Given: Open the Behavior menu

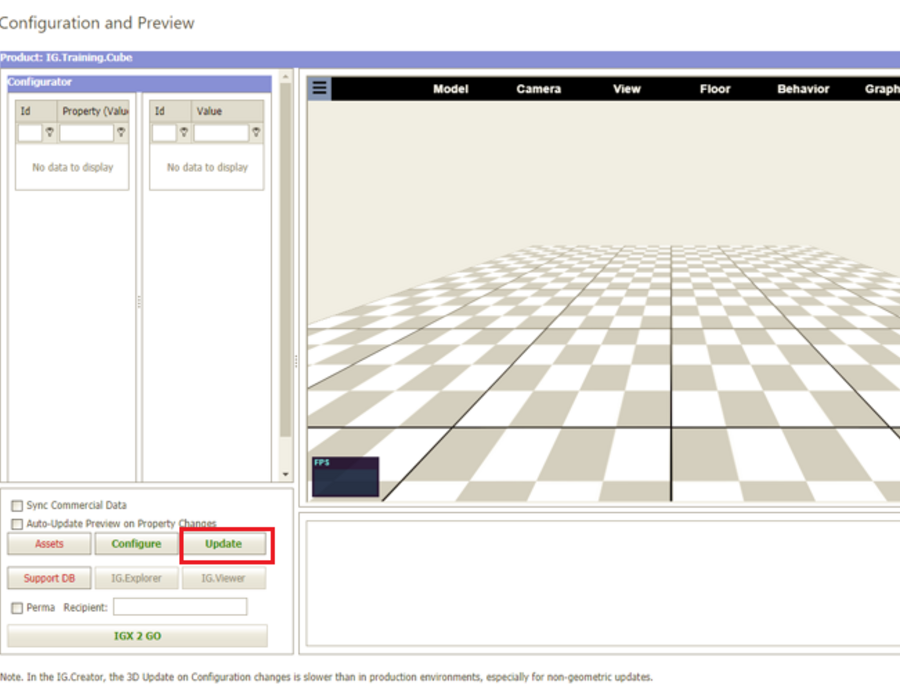Looking at the screenshot, I should pyautogui.click(x=803, y=89).
